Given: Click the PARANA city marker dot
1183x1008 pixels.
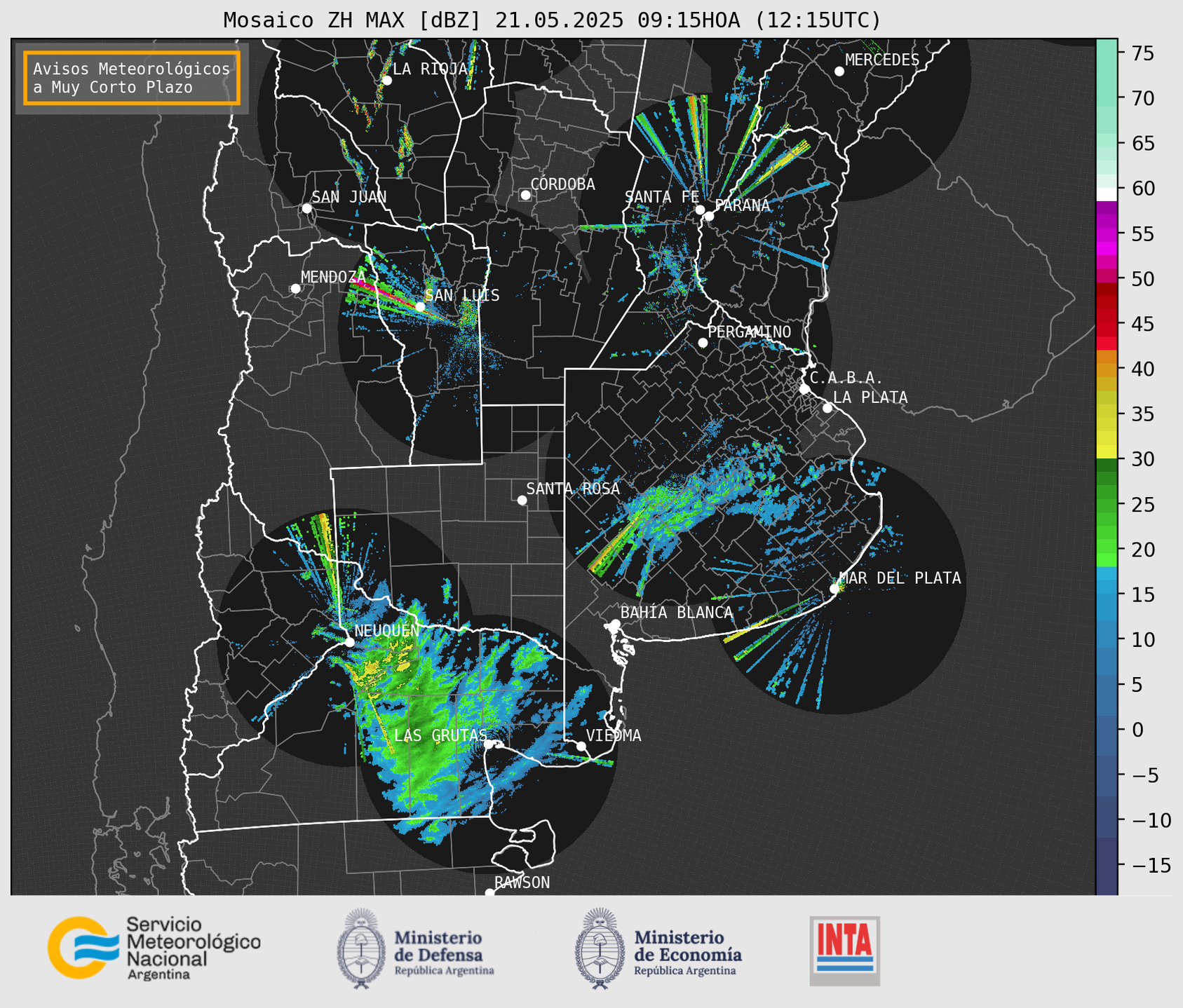Looking at the screenshot, I should pos(709,216).
